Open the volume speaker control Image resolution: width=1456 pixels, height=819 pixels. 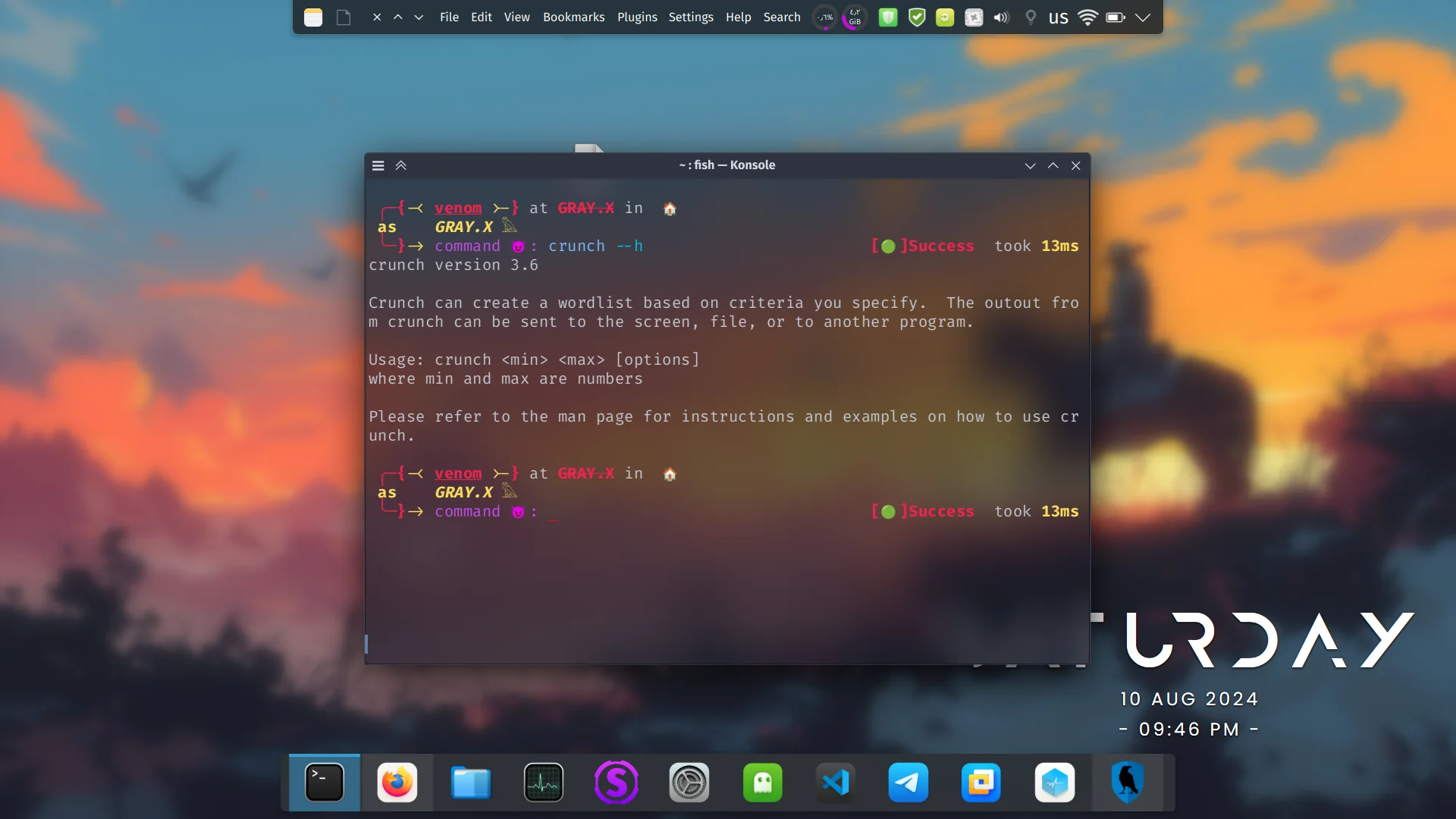(x=1002, y=17)
